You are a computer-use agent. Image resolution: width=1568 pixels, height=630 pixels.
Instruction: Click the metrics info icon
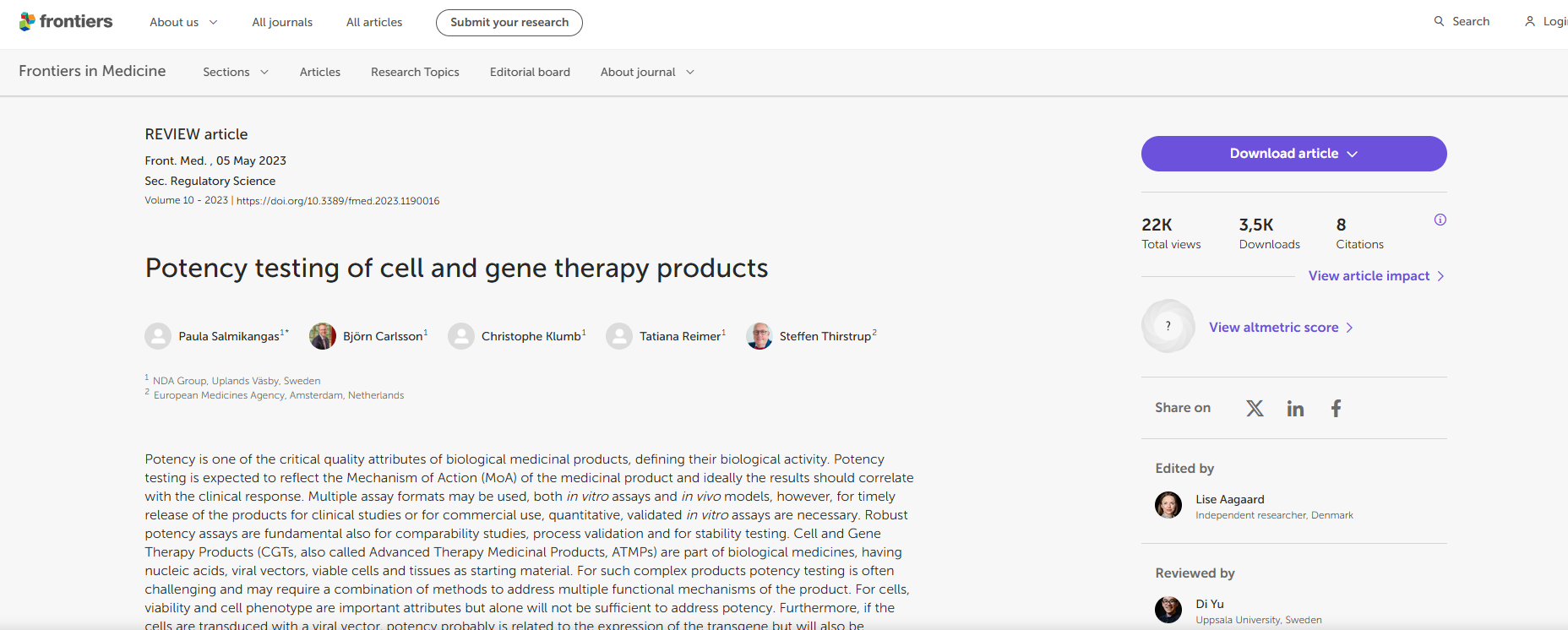coord(1440,220)
